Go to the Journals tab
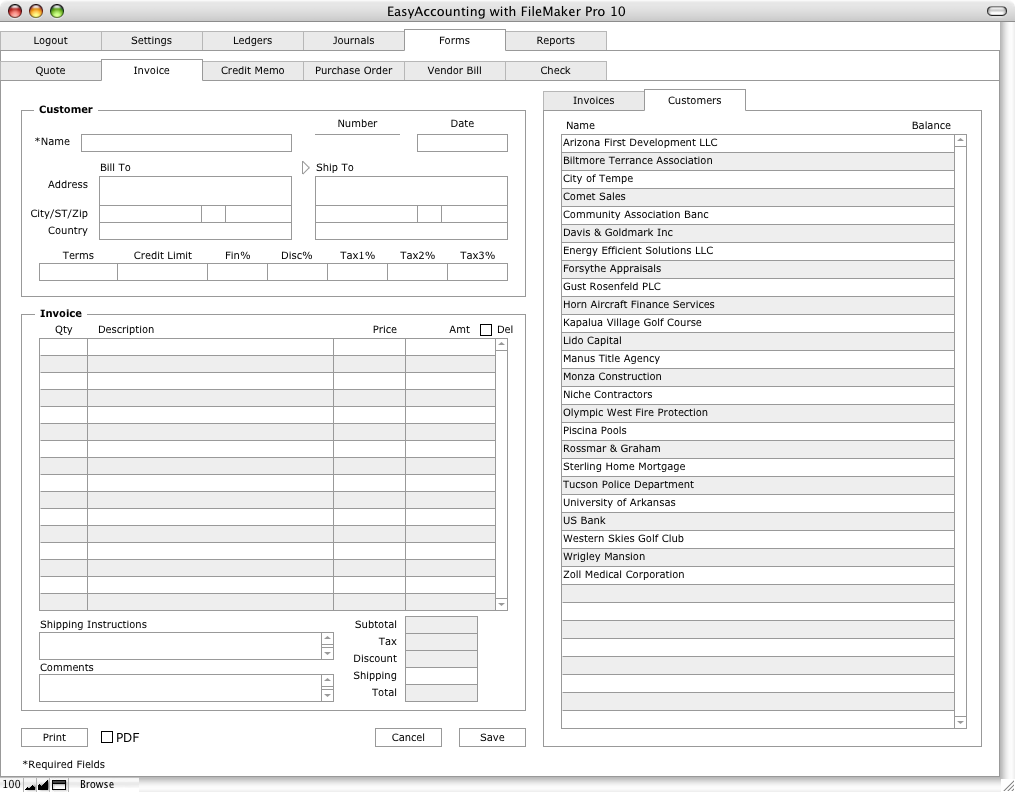Viewport: 1015px width, 792px height. click(353, 40)
